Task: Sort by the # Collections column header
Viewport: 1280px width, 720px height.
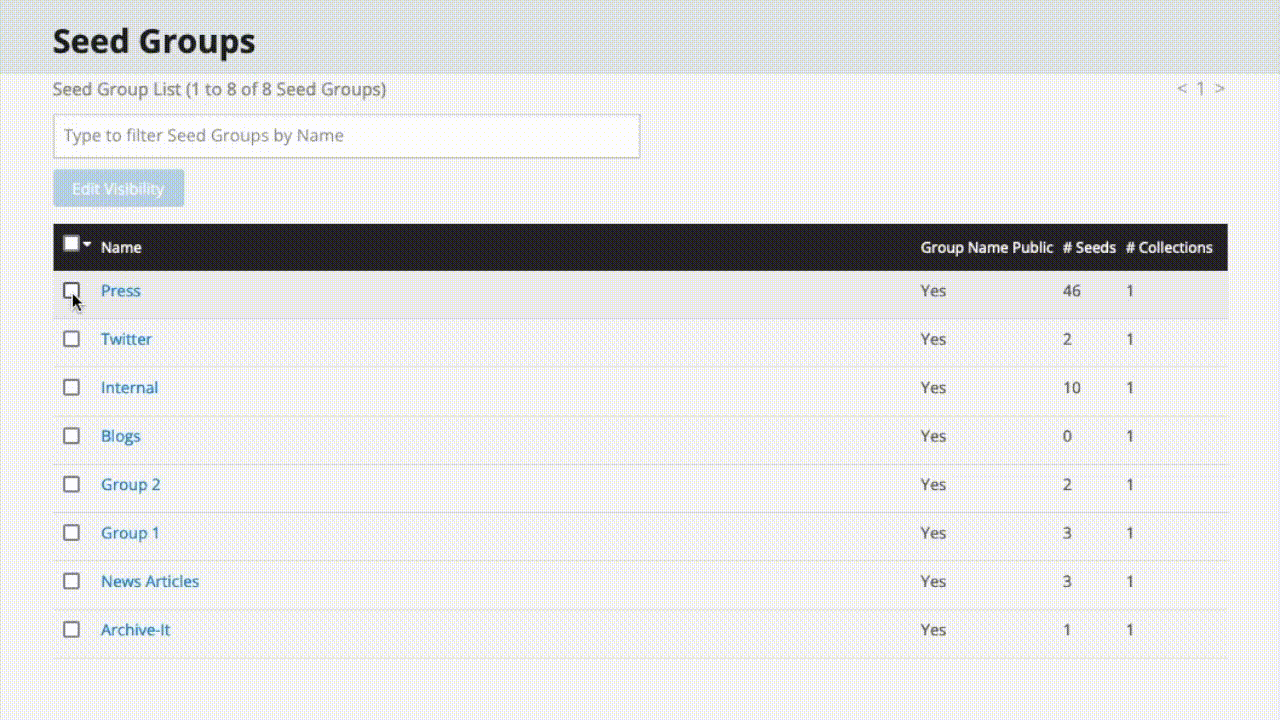Action: (1168, 248)
